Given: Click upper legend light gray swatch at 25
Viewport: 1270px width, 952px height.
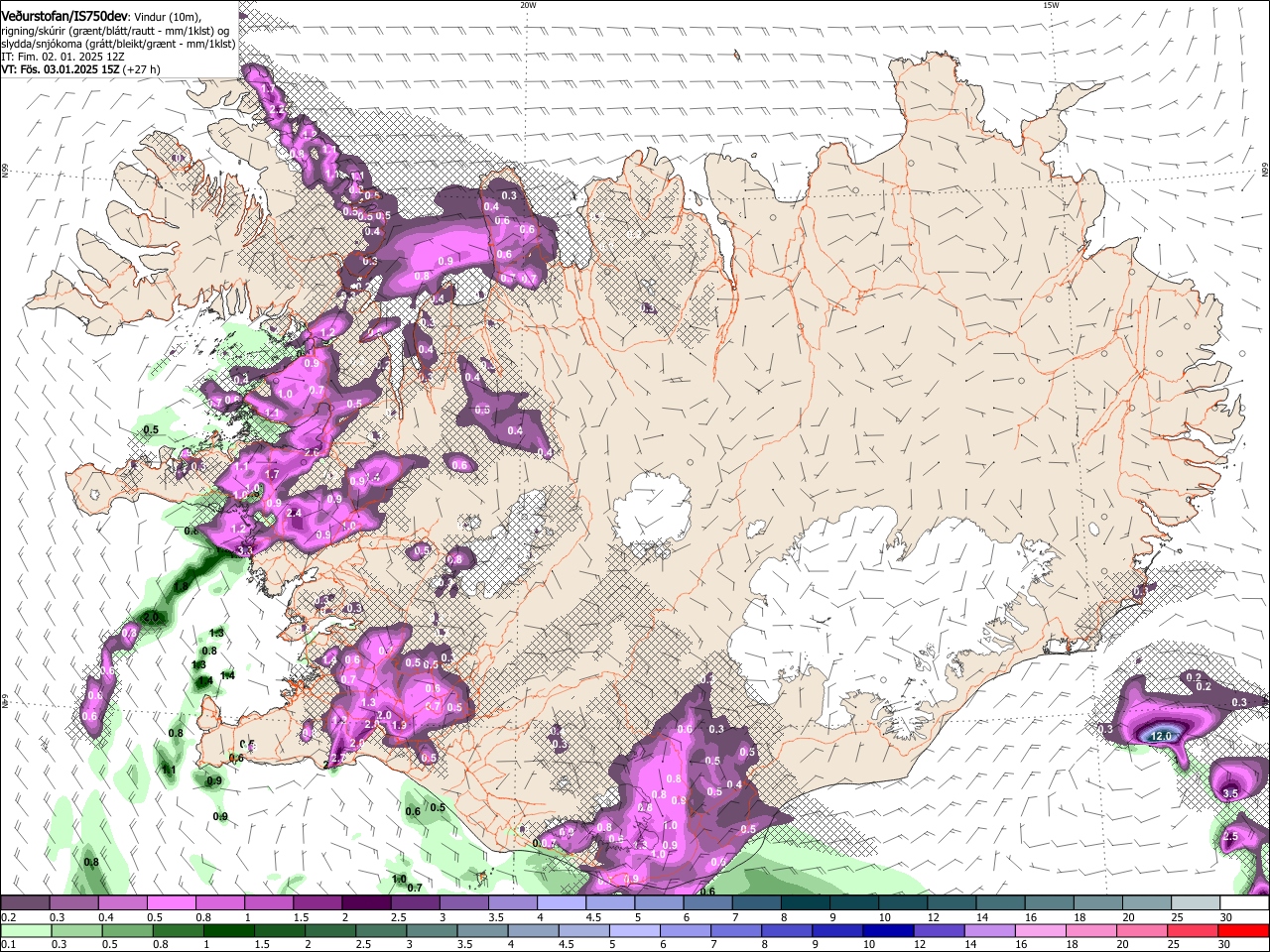Looking at the screenshot, I should (1197, 902).
